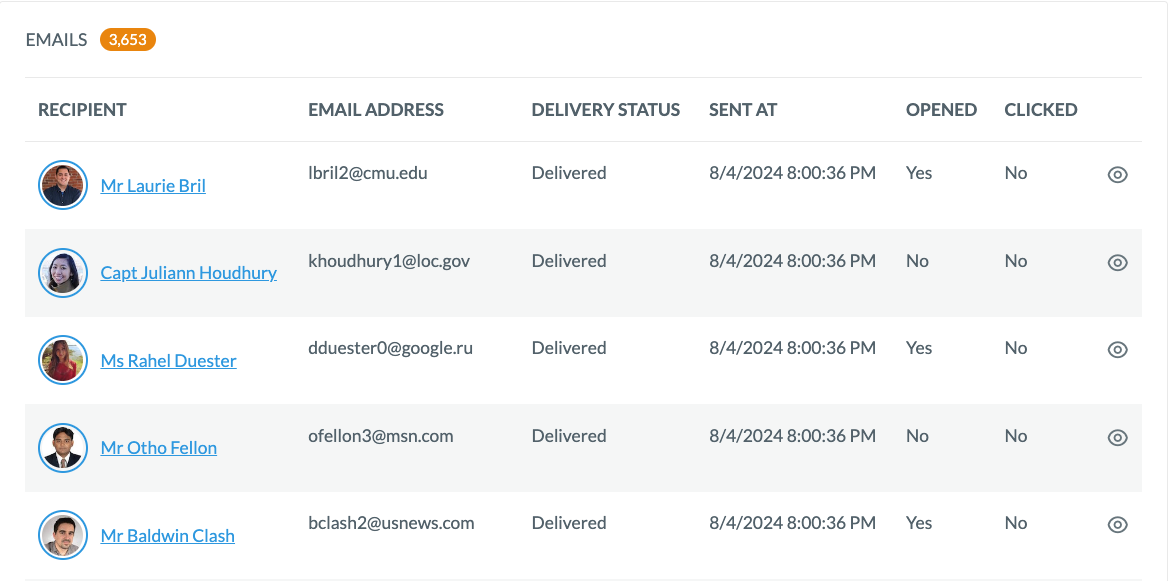Viewport: 1168px width, 581px height.
Task: Click the 3,653 emails count badge
Action: pyautogui.click(x=127, y=39)
